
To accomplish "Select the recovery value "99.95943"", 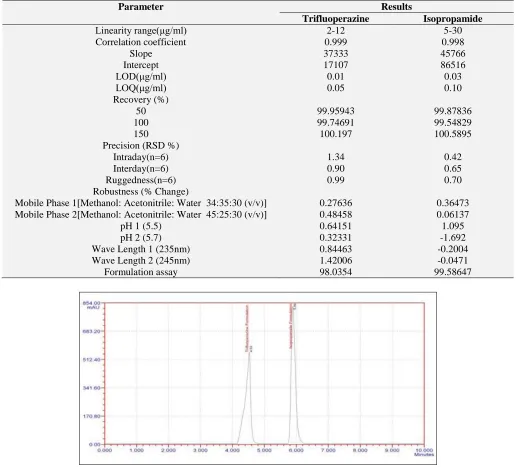I will click(336, 111).
